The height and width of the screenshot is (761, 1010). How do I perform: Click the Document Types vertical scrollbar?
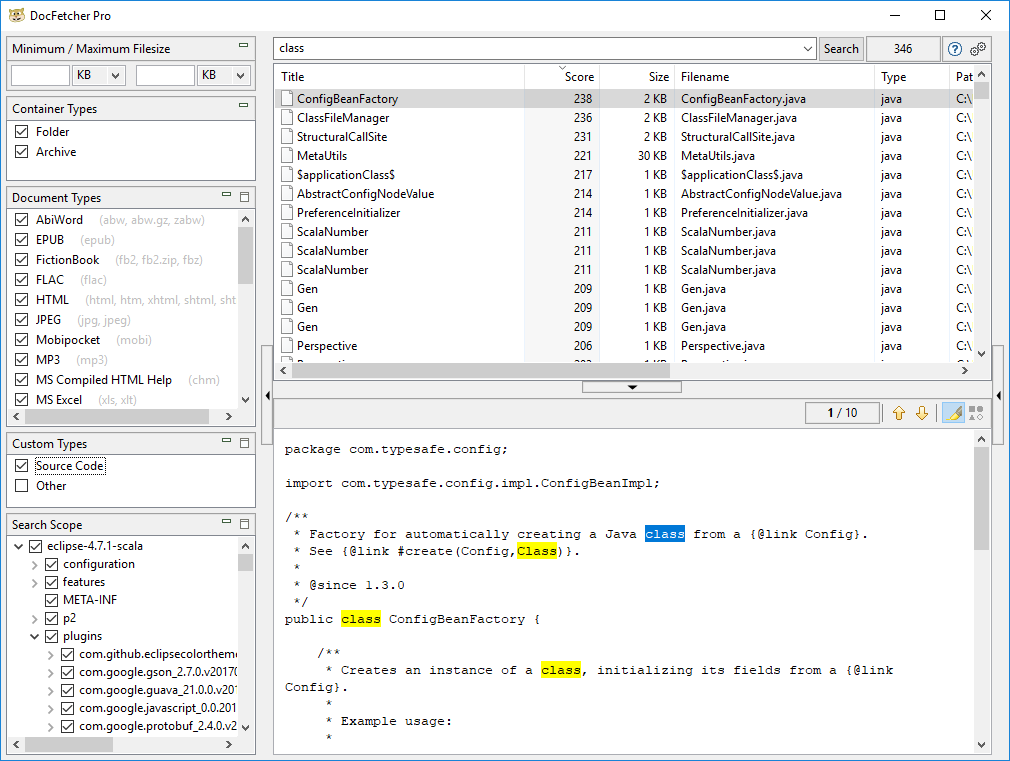coord(245,256)
